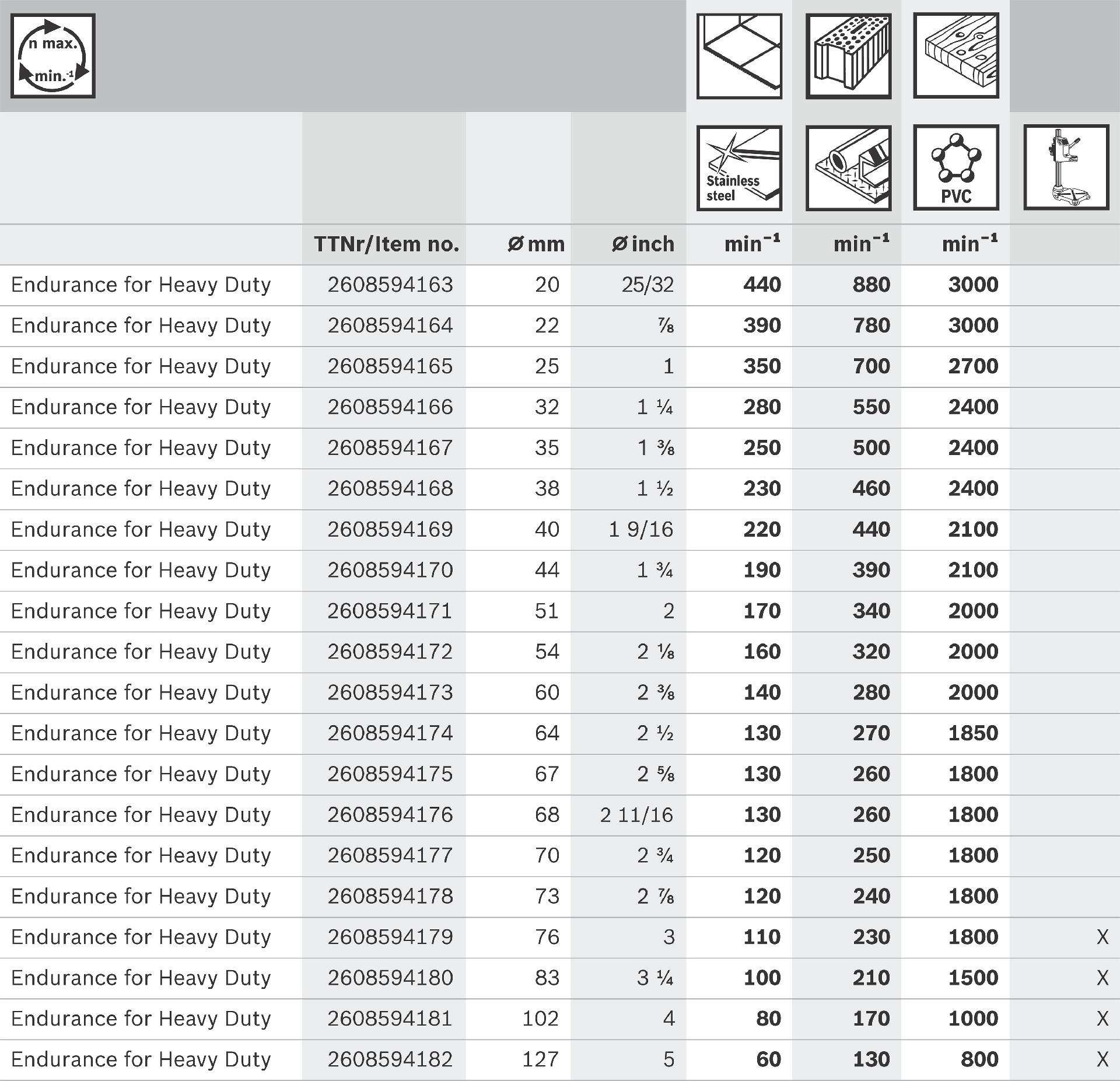Click the 2 11/16 inch diameter cell
The image size is (1120, 1081).
pyautogui.click(x=636, y=815)
